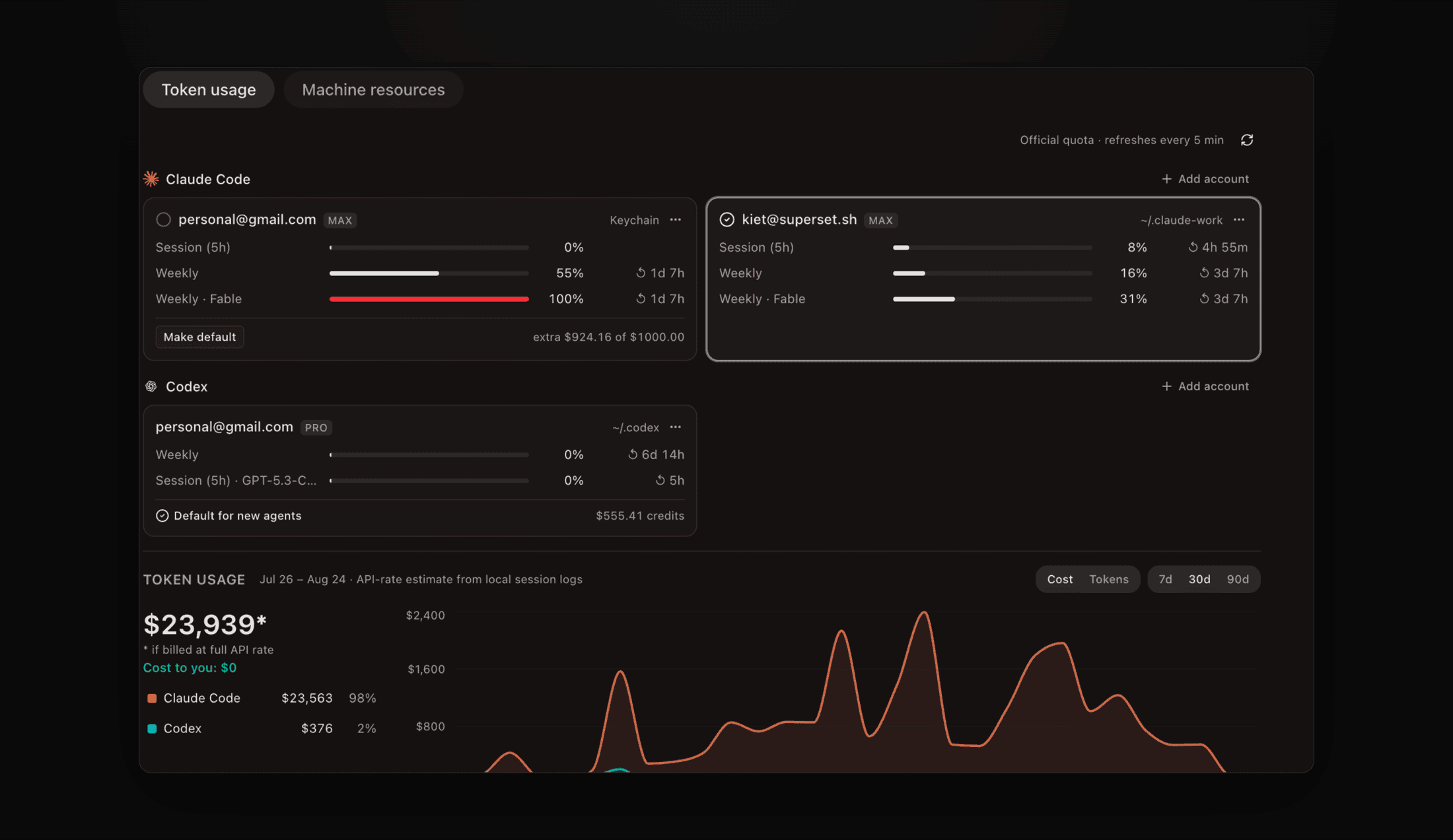Switch chart to Tokens view

1109,579
